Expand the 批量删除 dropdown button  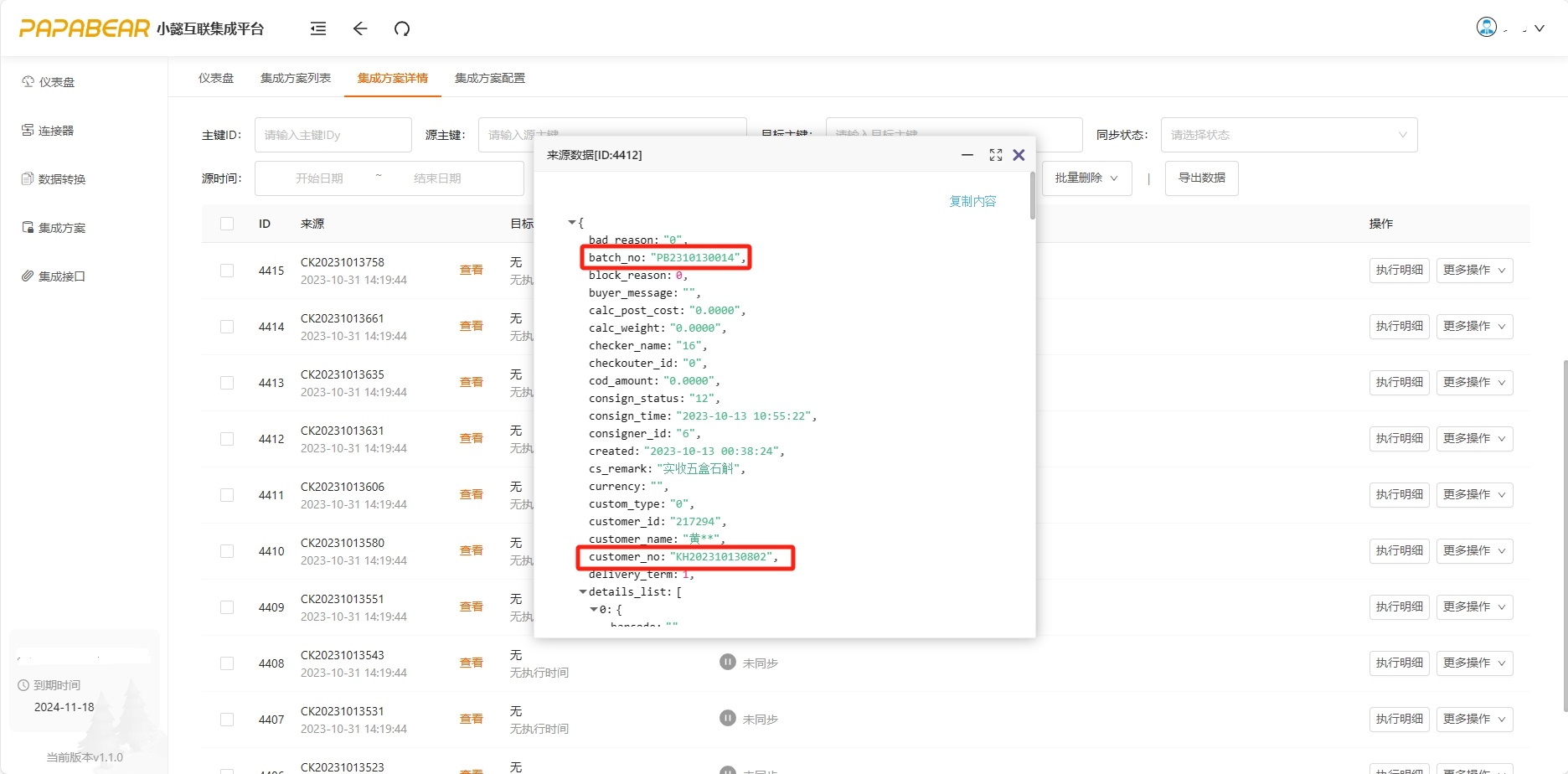click(1086, 178)
